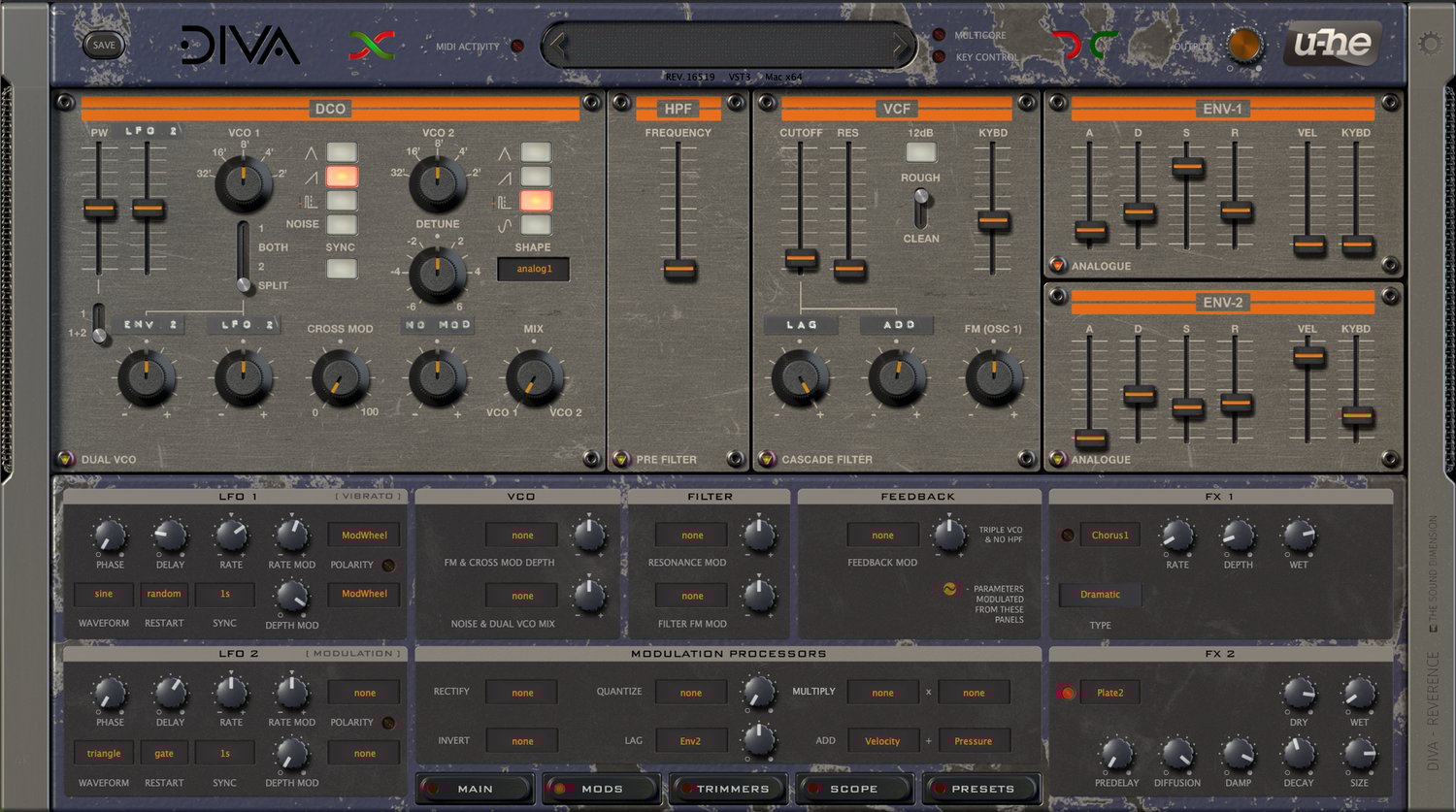This screenshot has width=1456, height=812.
Task: Open the Dramatic chorus type dropdown
Action: [x=1100, y=595]
